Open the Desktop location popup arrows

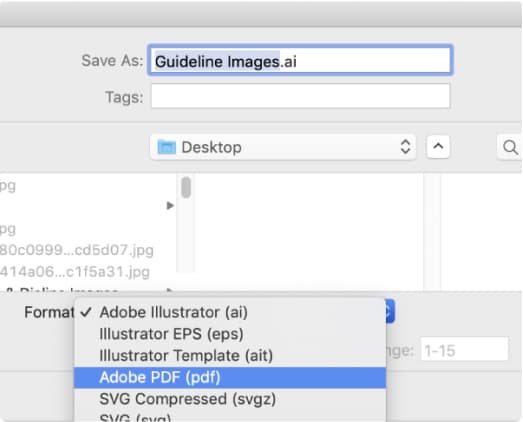405,147
